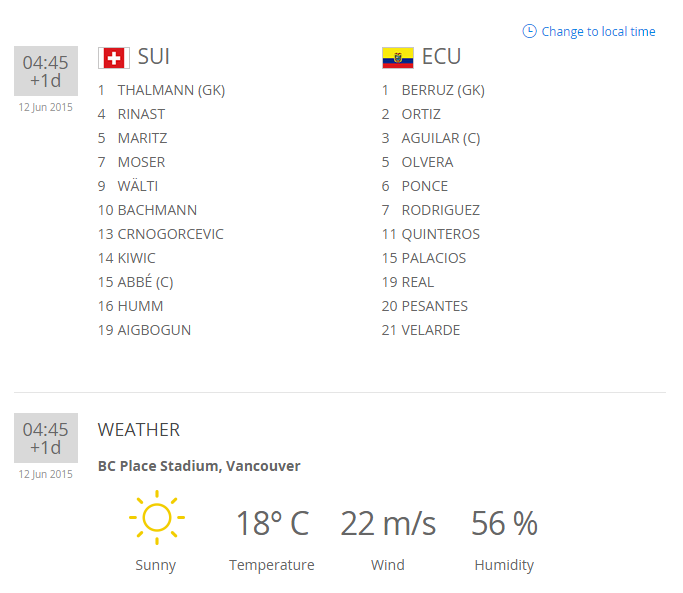Select the SUI team heading
The width and height of the screenshot is (683, 593).
[x=153, y=56]
